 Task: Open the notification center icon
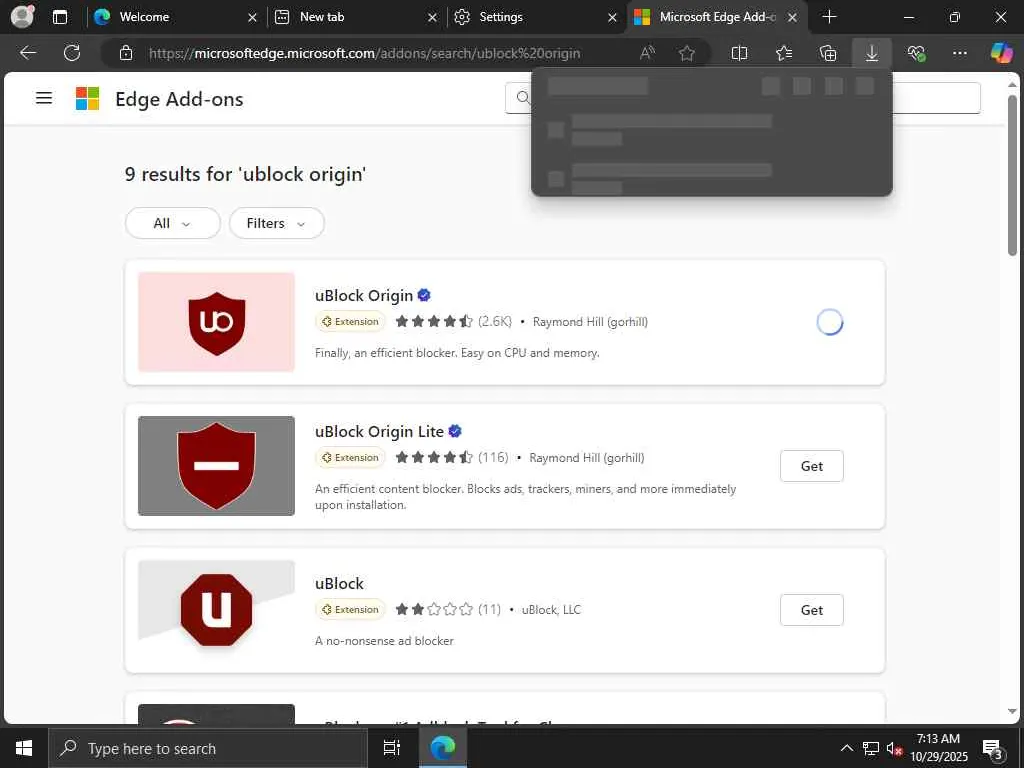click(x=993, y=749)
